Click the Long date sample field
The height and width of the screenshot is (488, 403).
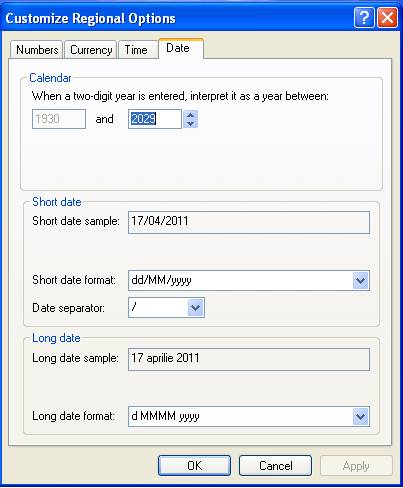249,359
